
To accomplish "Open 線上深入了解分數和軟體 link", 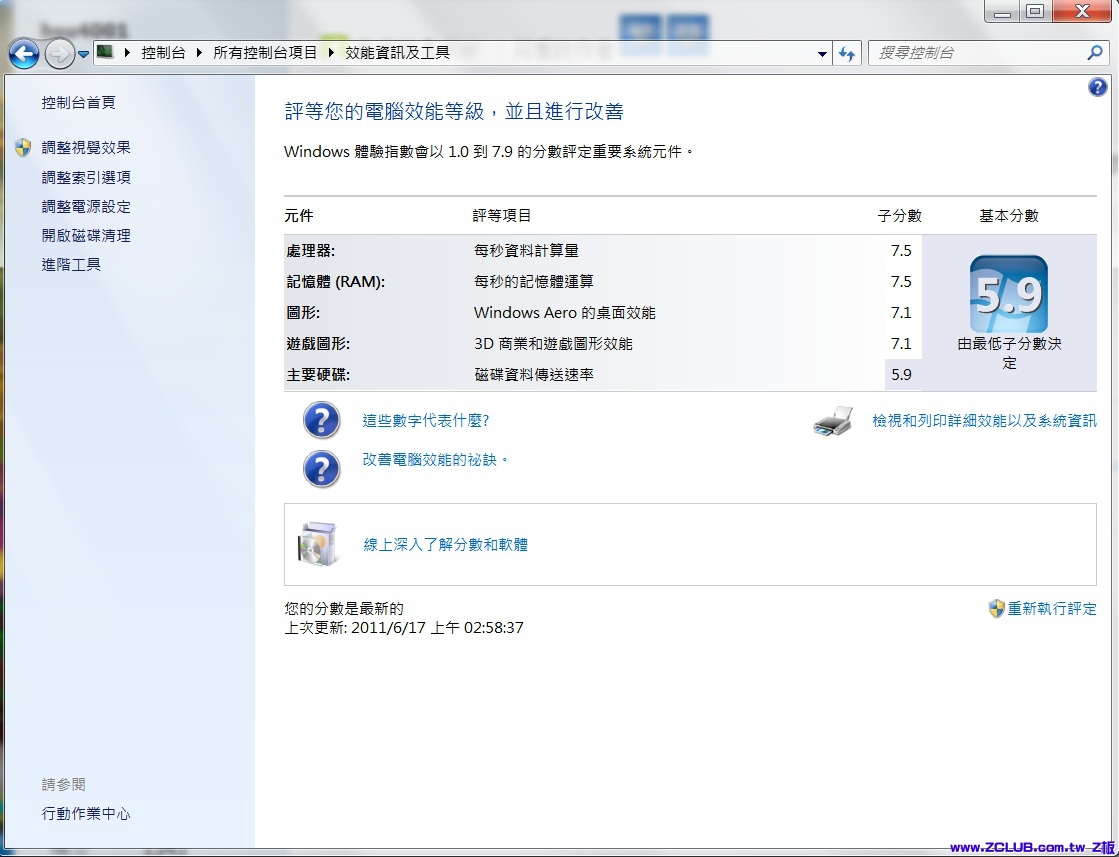I will pyautogui.click(x=446, y=544).
